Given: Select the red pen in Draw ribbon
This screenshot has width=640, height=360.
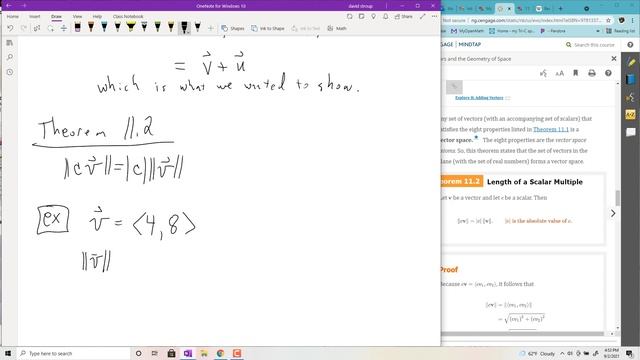Looking at the screenshot, I should (91, 27).
